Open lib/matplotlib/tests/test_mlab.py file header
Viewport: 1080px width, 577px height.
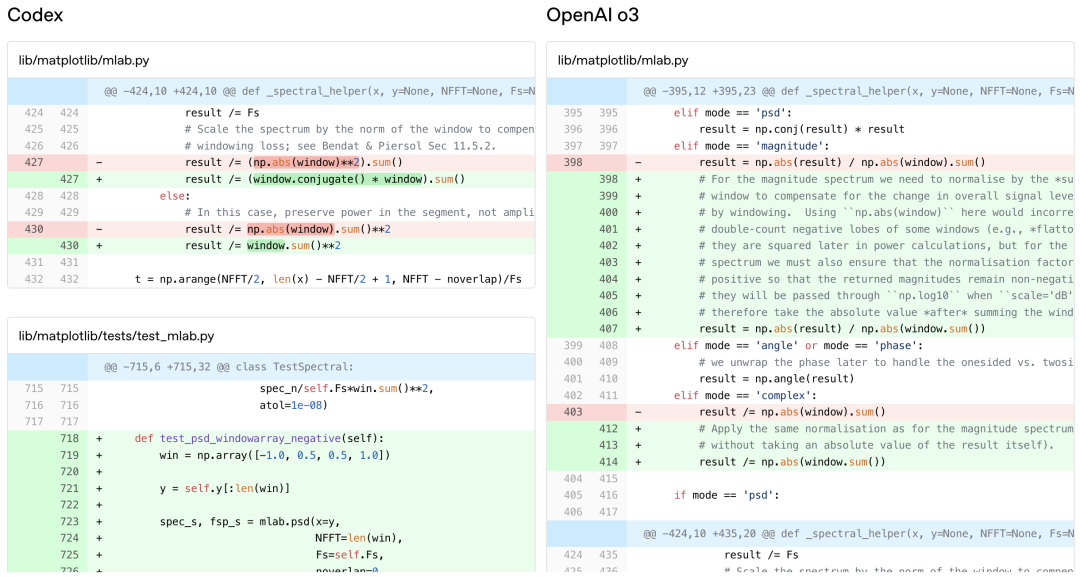[x=271, y=336]
